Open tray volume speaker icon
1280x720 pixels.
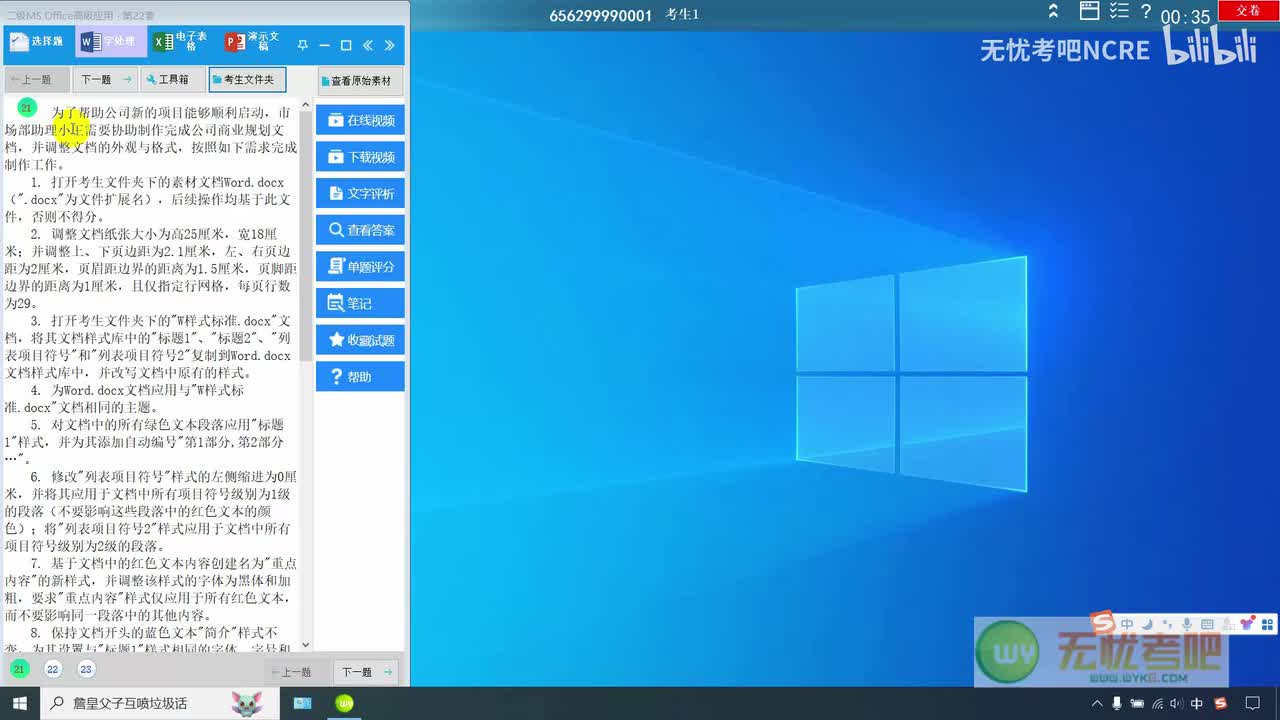pos(1177,703)
